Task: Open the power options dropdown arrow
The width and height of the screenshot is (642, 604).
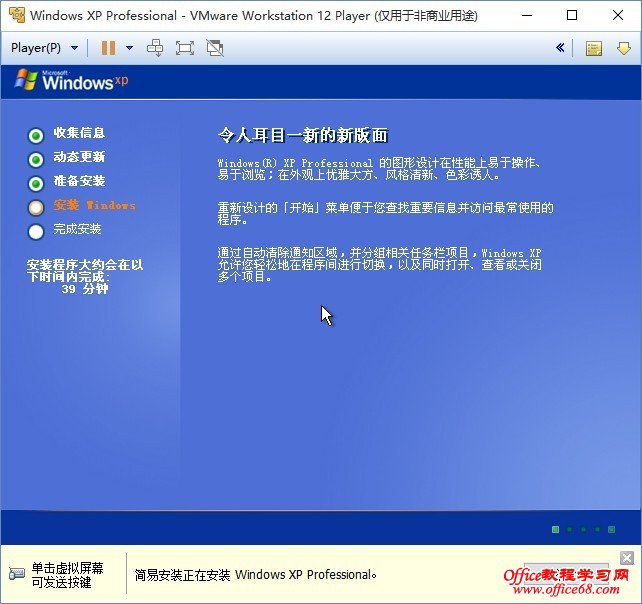Action: [129, 48]
